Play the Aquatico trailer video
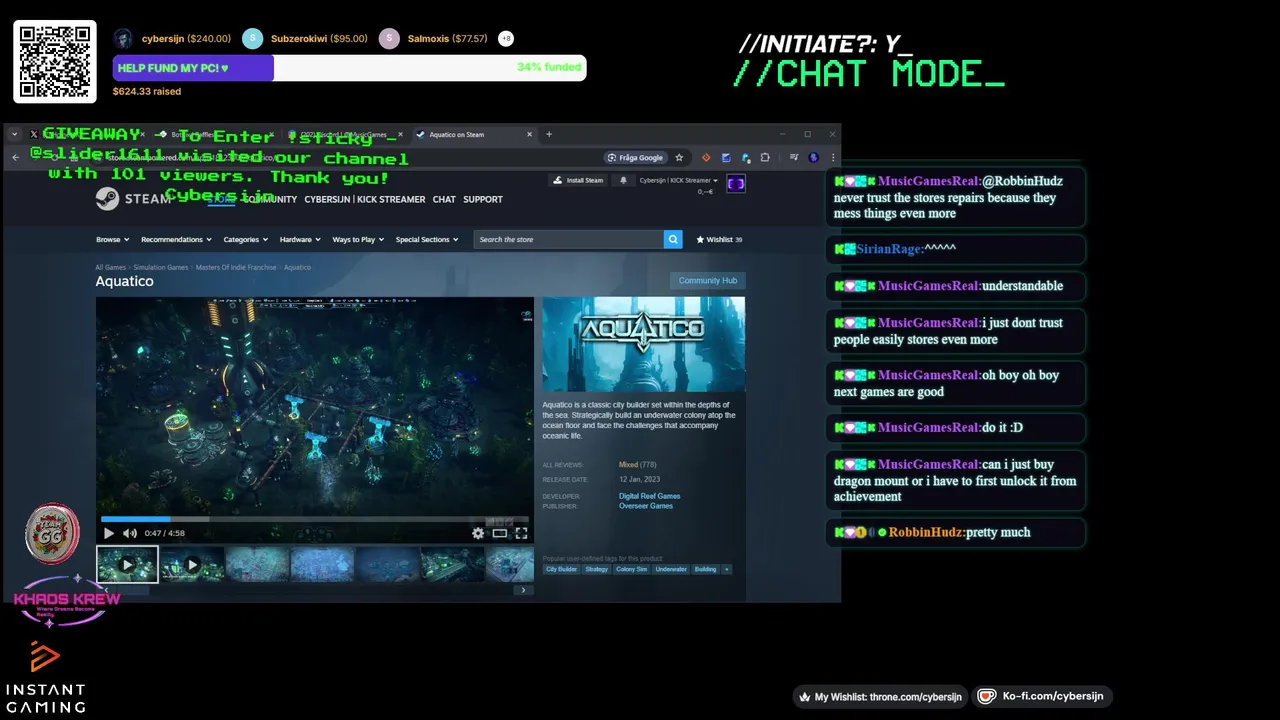This screenshot has height=720, width=1280. point(109,533)
